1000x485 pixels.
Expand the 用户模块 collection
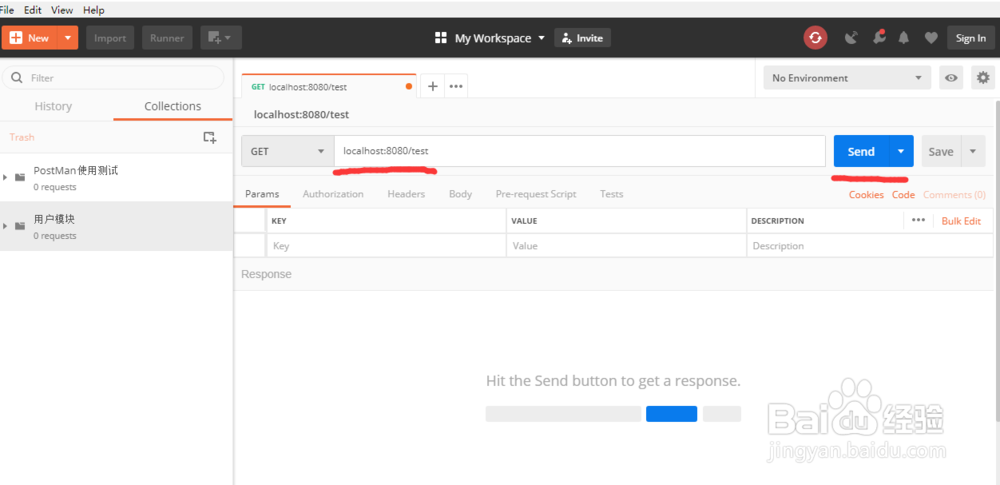pyautogui.click(x=6, y=225)
